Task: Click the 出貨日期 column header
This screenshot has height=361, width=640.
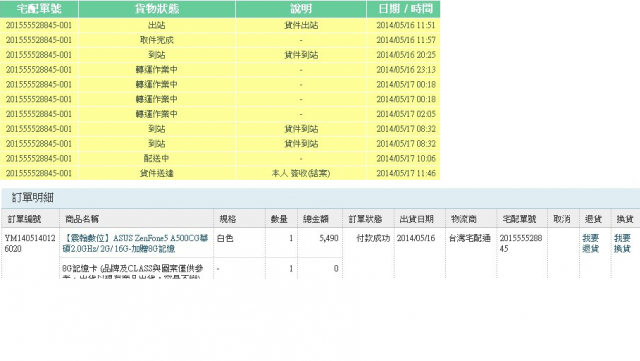Action: click(x=417, y=219)
